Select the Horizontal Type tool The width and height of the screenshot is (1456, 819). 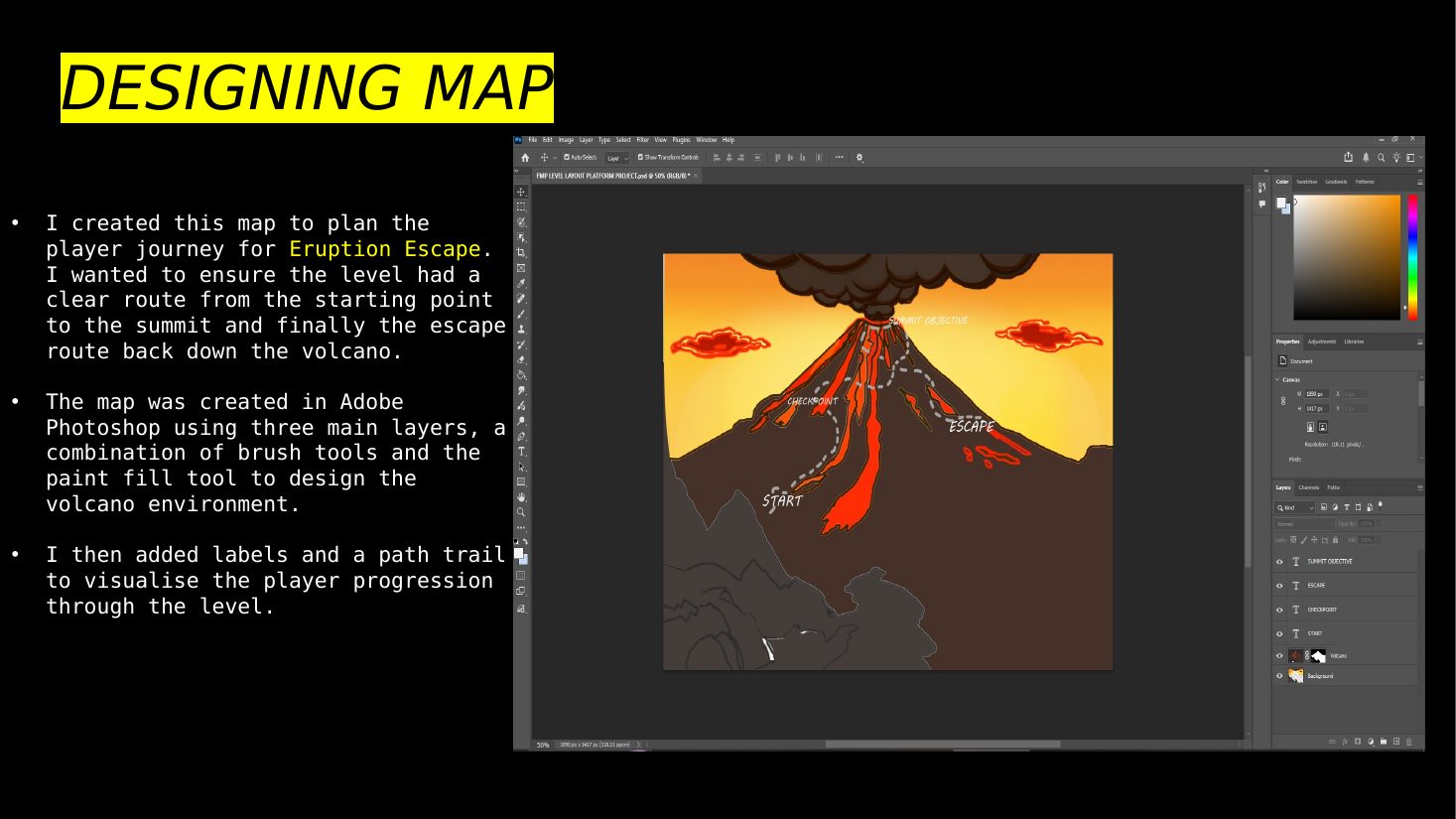(x=521, y=453)
